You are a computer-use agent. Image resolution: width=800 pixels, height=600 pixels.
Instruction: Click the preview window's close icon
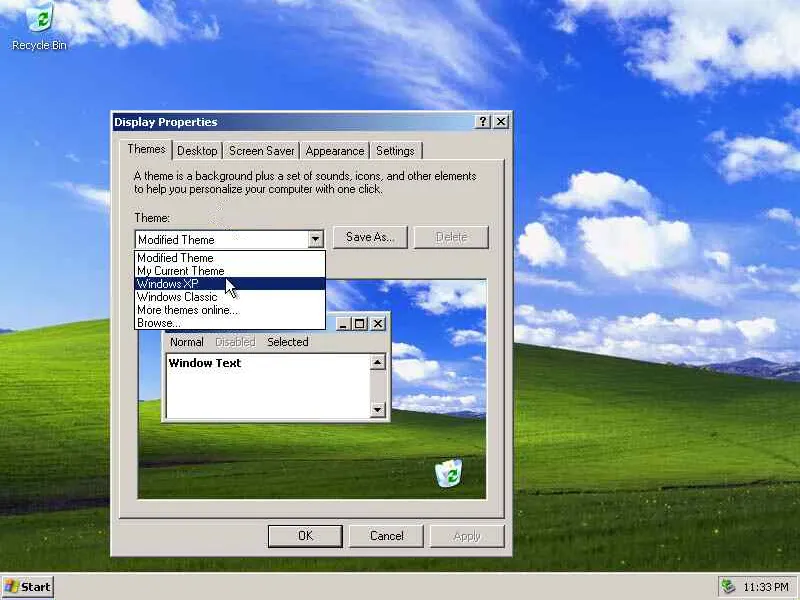[378, 323]
